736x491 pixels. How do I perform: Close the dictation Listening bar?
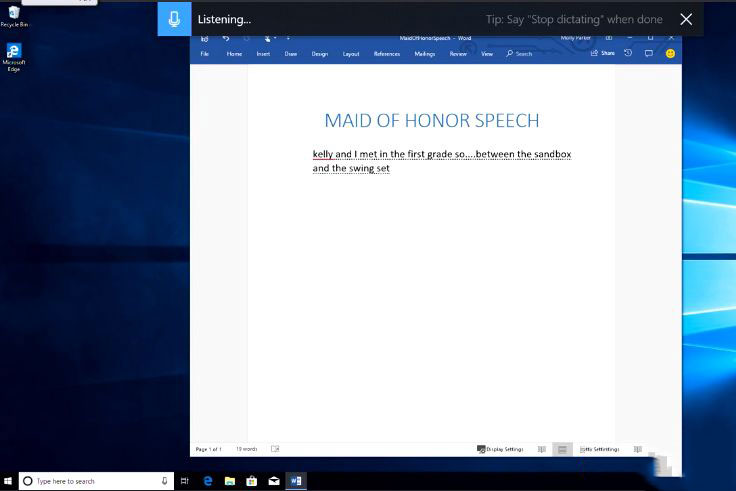click(x=685, y=19)
